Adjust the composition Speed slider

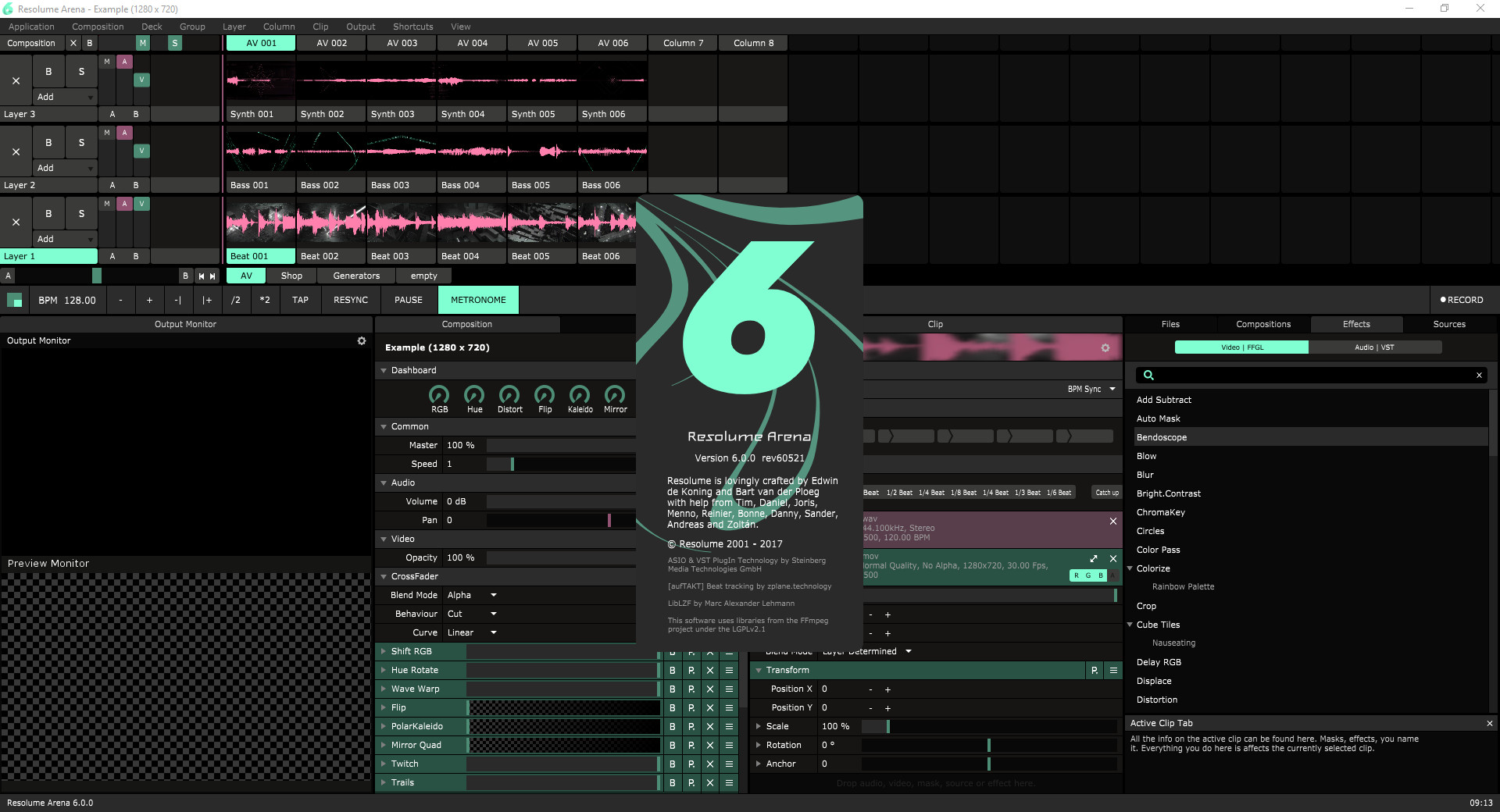pyautogui.click(x=560, y=464)
